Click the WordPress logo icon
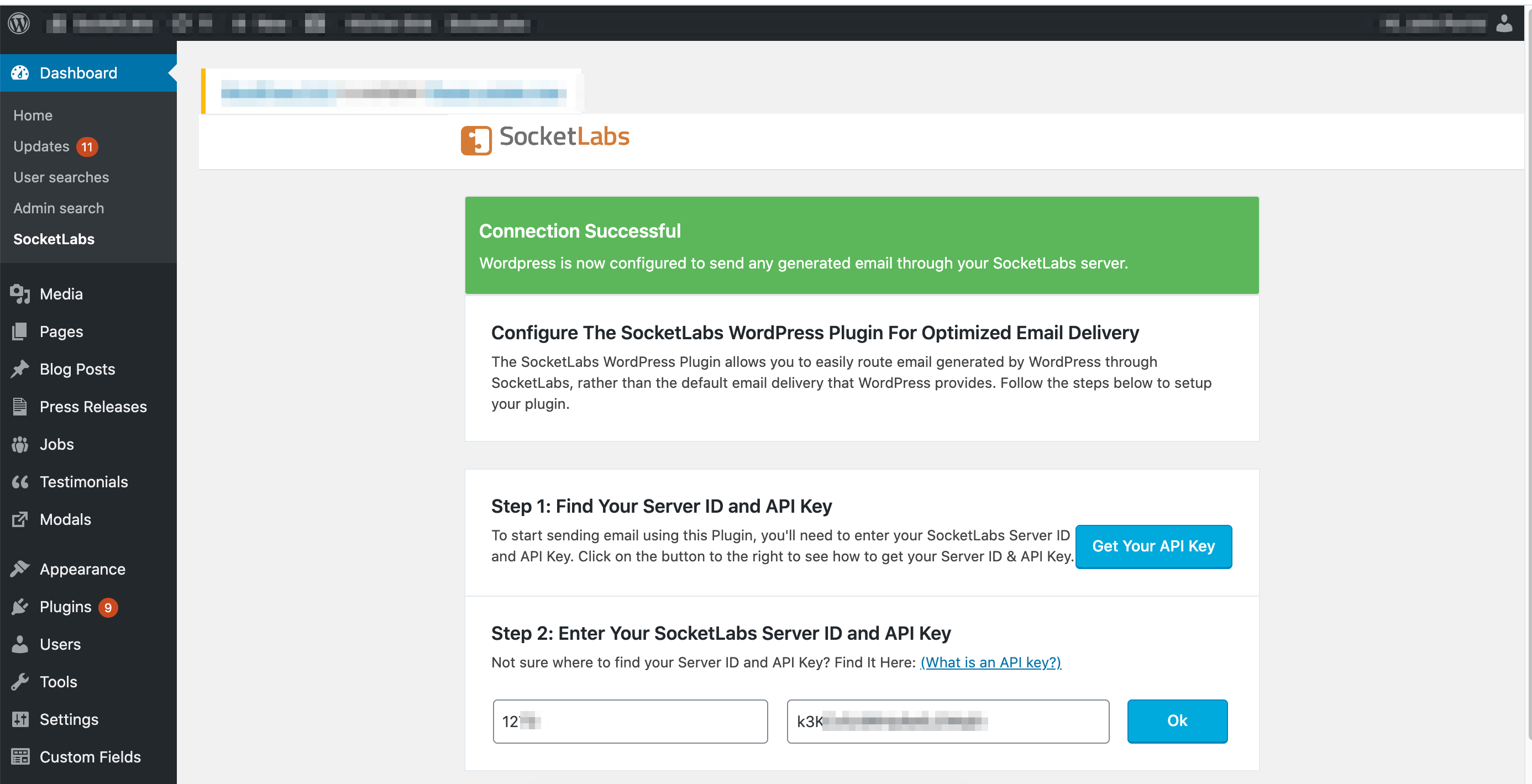 (19, 24)
